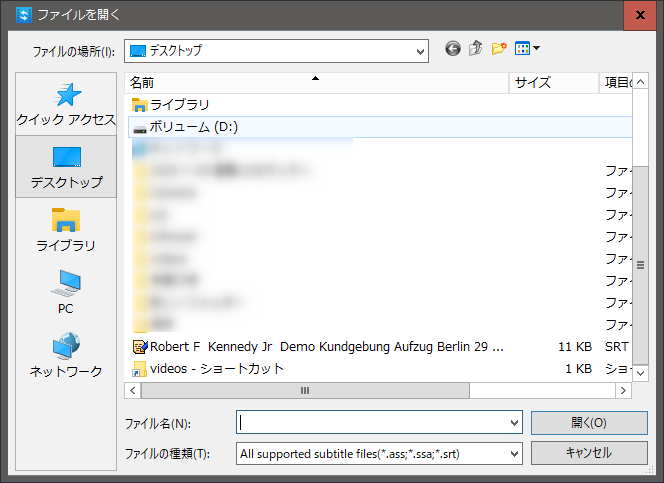
Task: Select Quick Access in sidebar
Action: pos(66,104)
